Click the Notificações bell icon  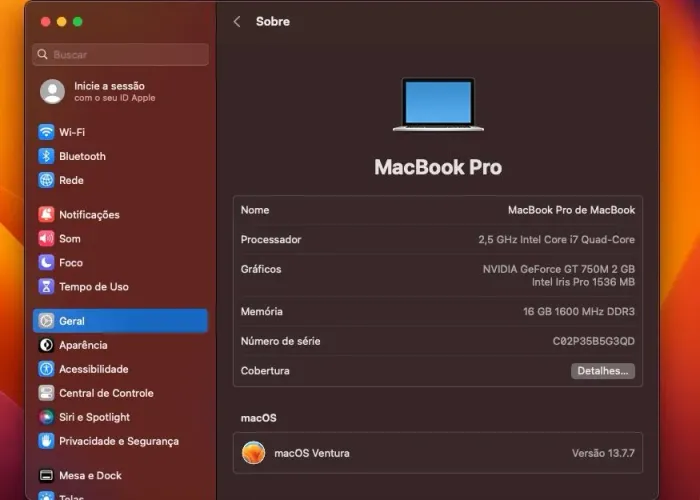click(x=46, y=215)
